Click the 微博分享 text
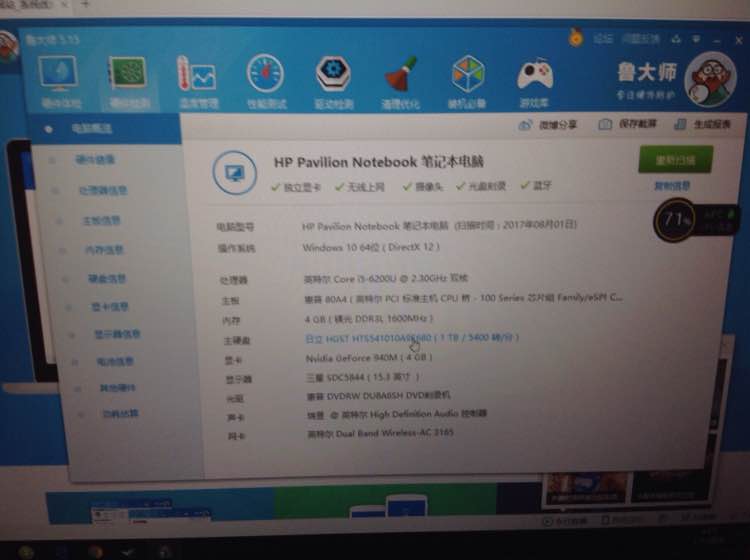 coord(558,125)
